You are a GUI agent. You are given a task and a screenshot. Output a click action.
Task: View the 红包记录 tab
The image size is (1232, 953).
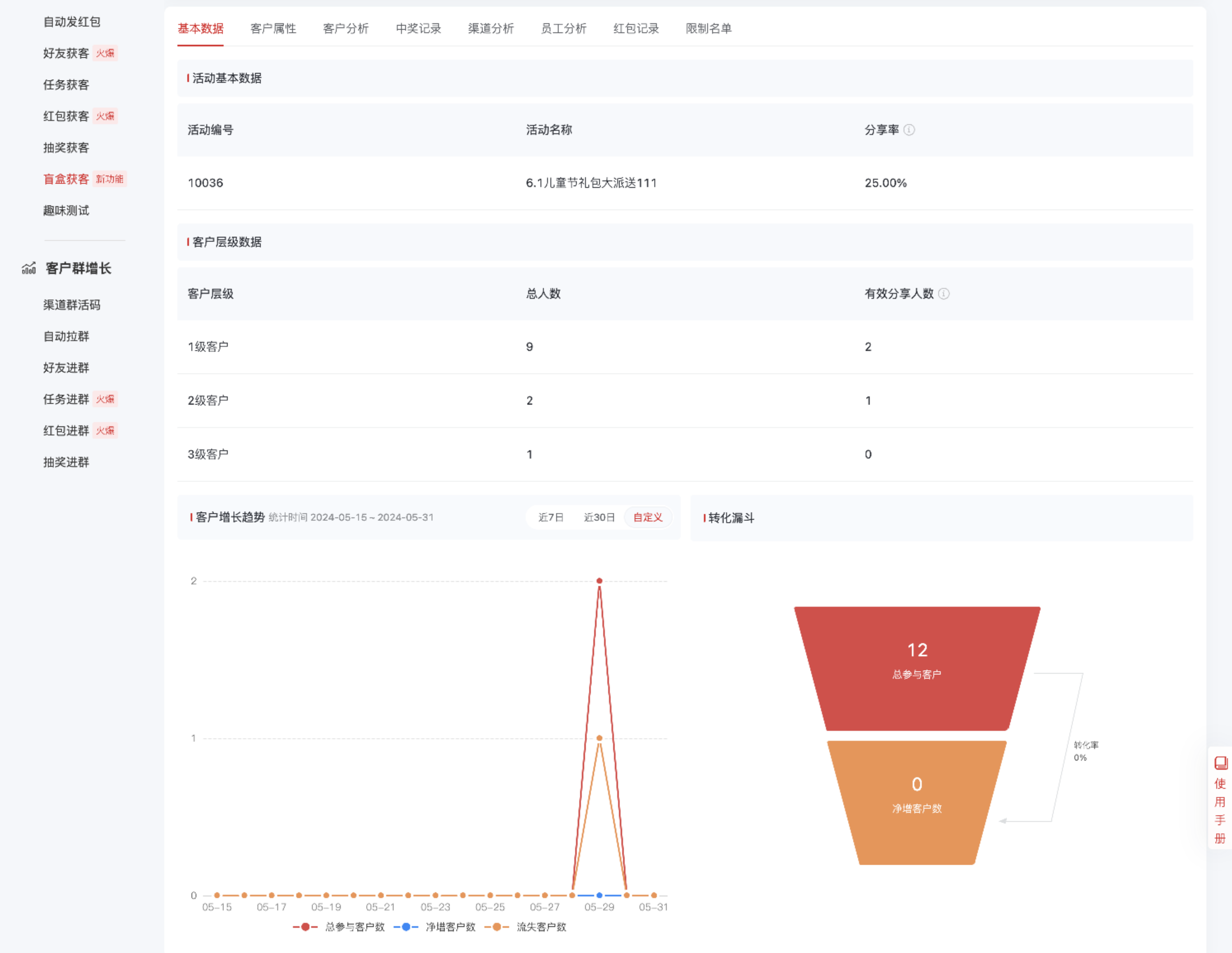tap(635, 29)
